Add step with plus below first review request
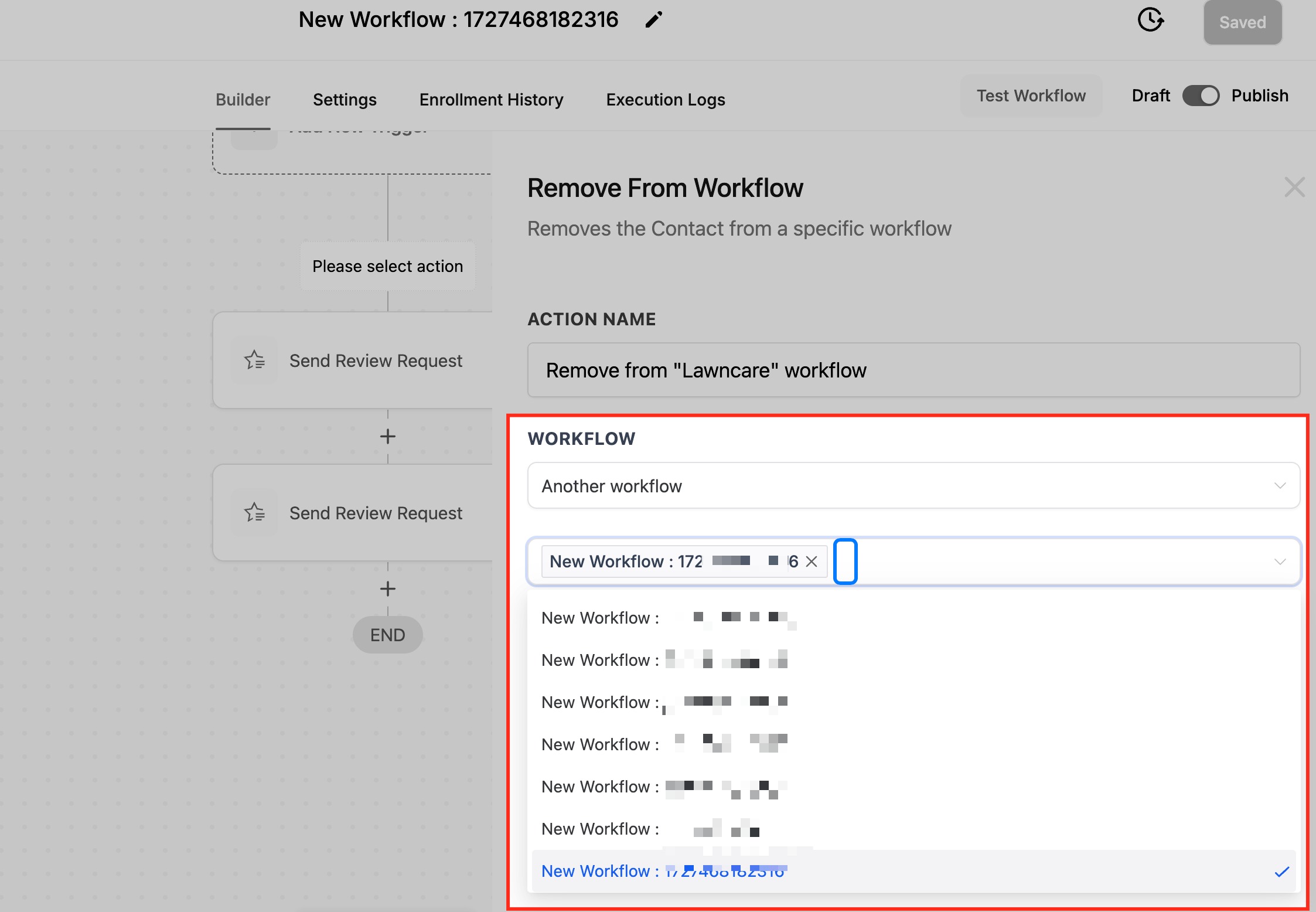 [x=387, y=437]
